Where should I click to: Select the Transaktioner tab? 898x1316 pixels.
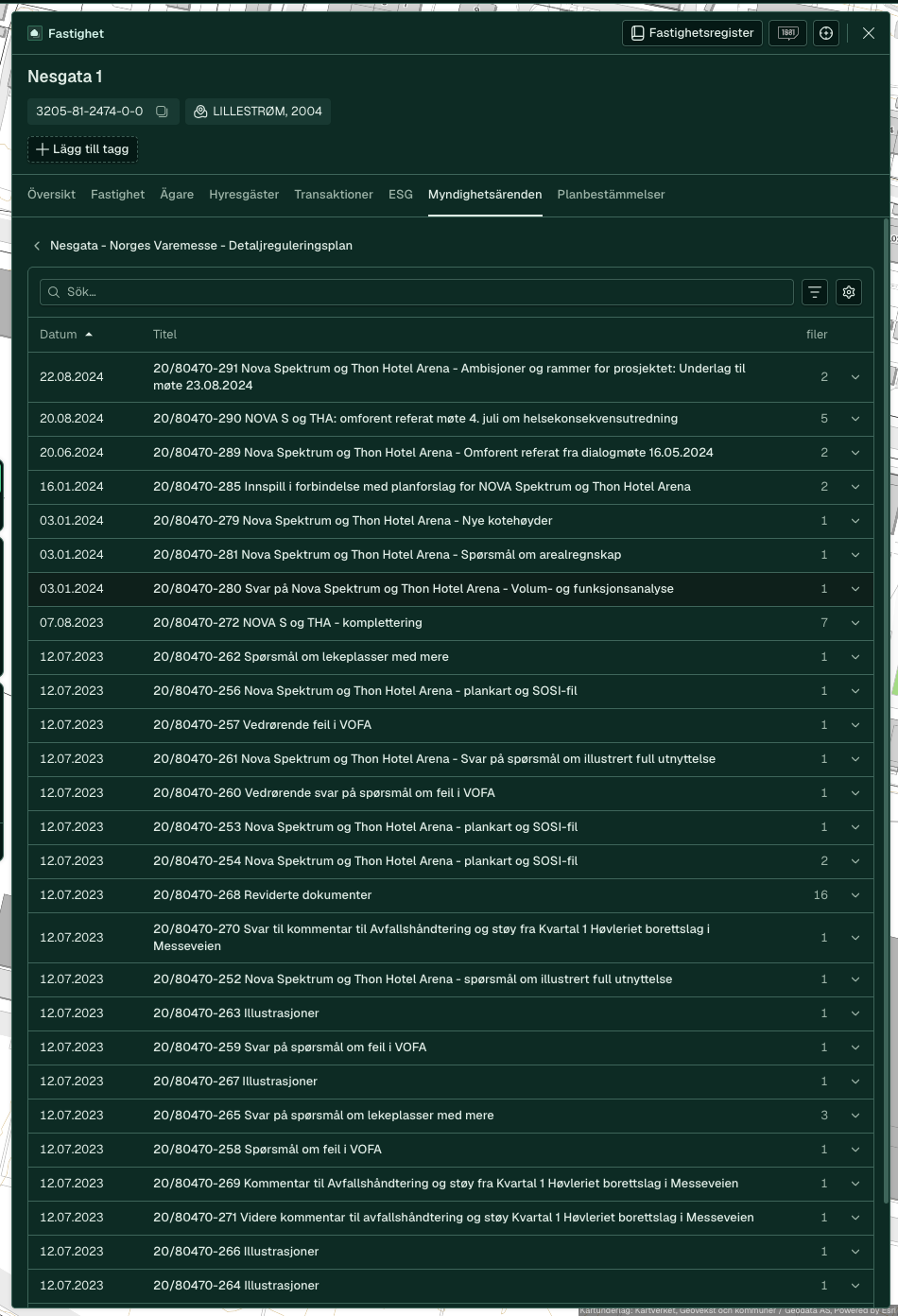click(x=334, y=195)
